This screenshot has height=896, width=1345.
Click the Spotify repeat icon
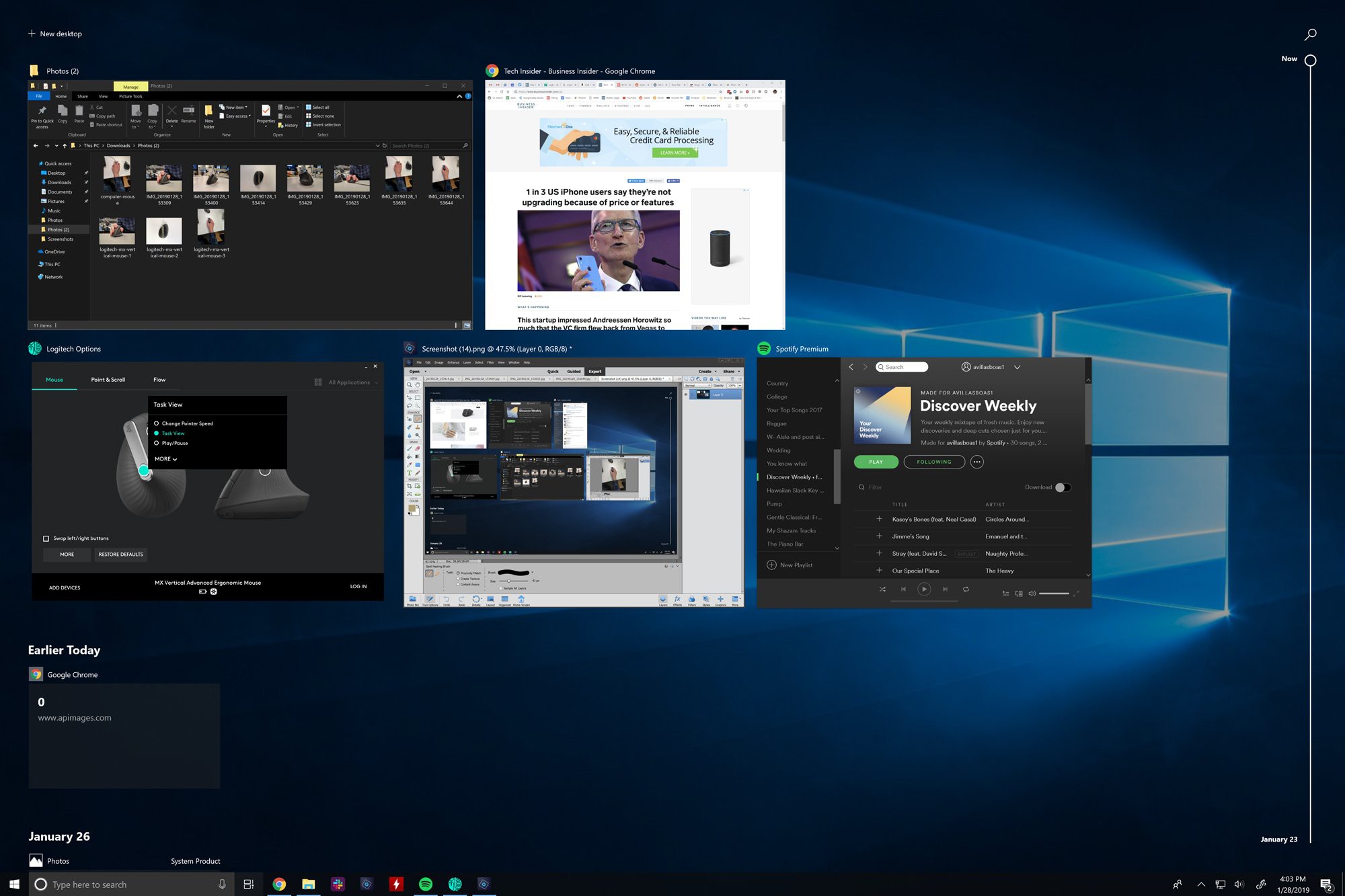[x=966, y=589]
